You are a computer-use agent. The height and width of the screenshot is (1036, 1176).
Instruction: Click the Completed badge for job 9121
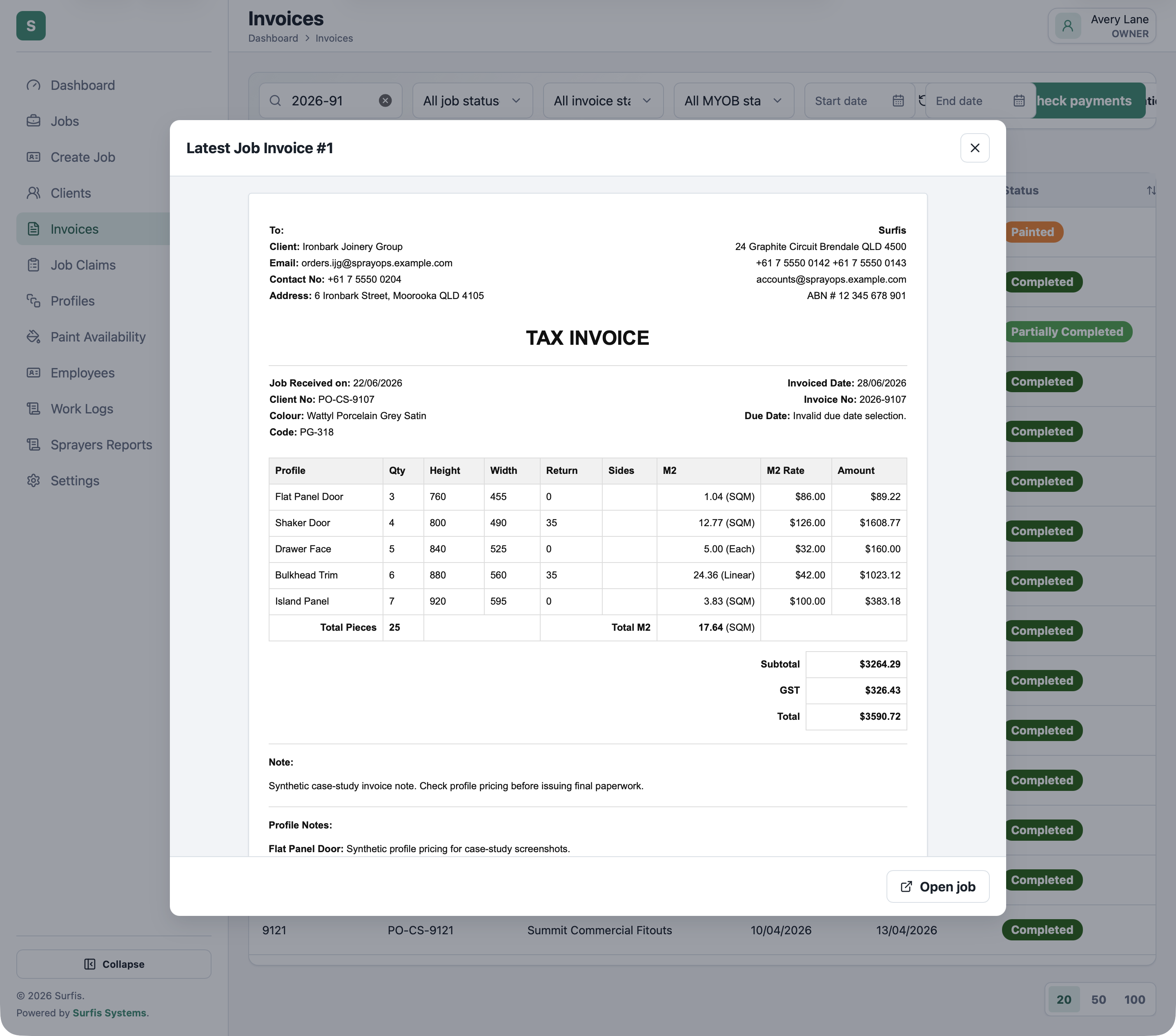[x=1042, y=929]
